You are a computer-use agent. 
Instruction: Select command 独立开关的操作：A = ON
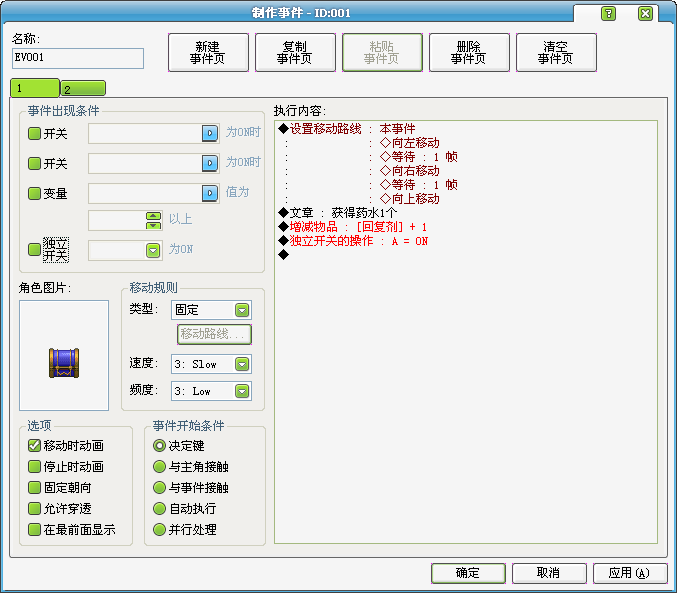coord(353,241)
